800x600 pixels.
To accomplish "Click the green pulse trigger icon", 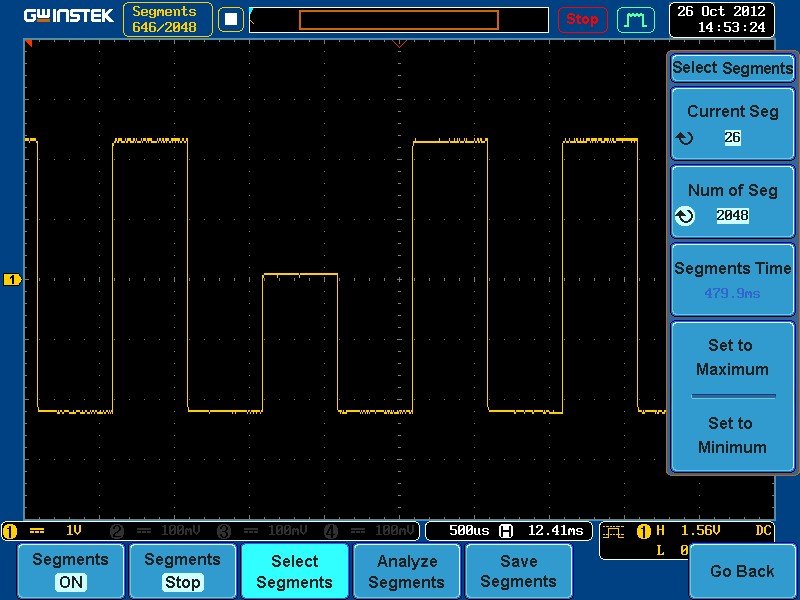I will point(636,20).
